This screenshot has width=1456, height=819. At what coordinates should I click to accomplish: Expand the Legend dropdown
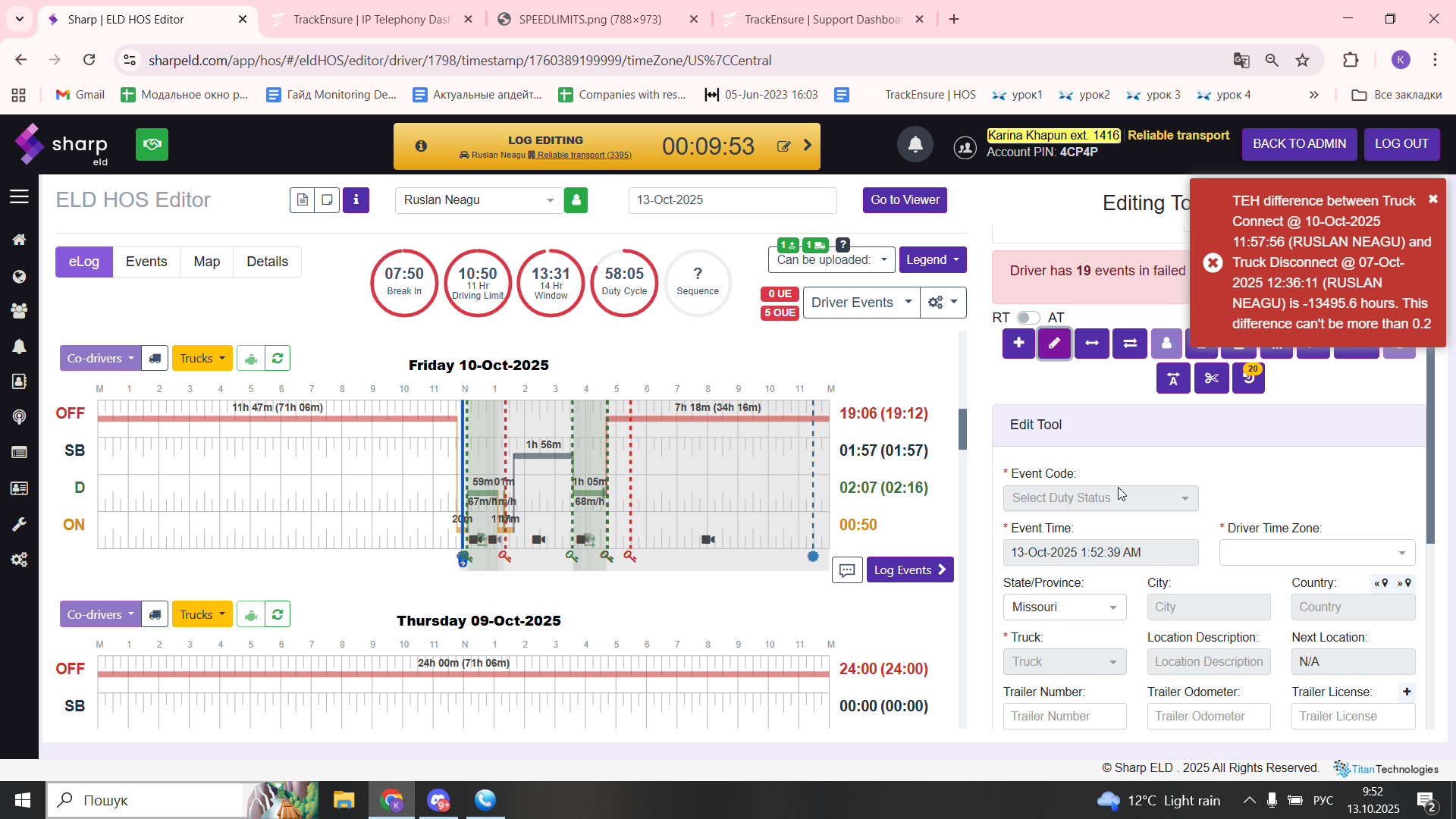(932, 260)
